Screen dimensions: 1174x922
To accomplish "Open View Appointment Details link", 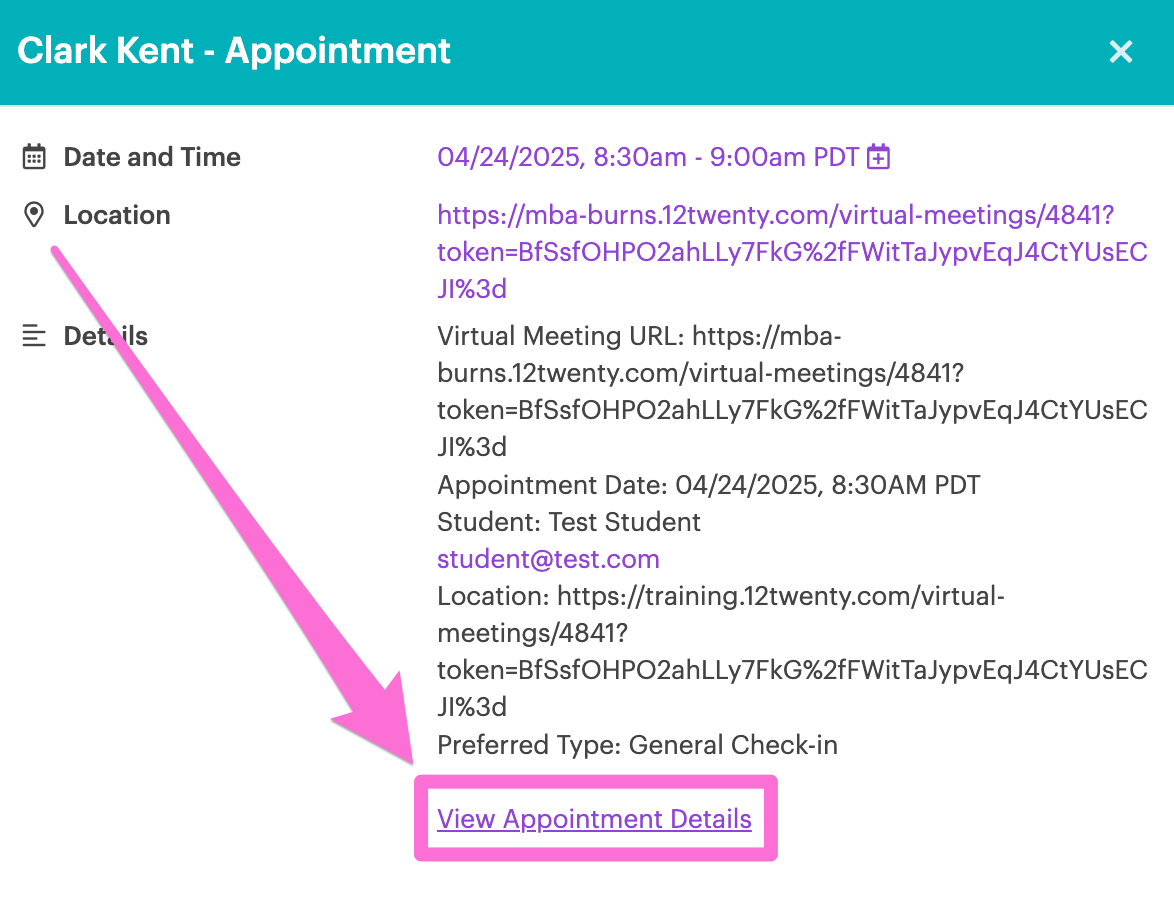I will point(594,819).
